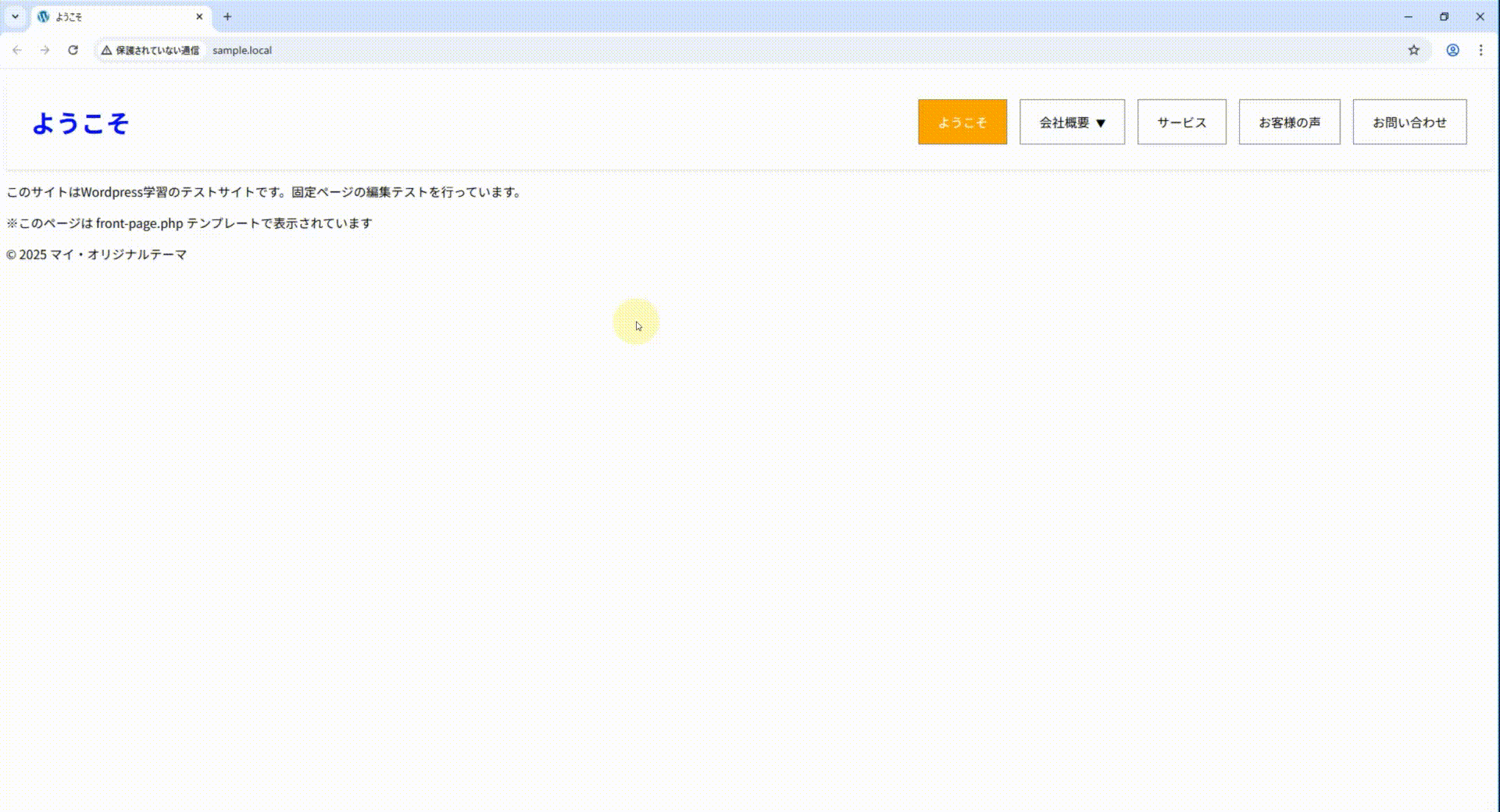
Task: View the 保護されていない通信 security warning
Action: (x=150, y=50)
